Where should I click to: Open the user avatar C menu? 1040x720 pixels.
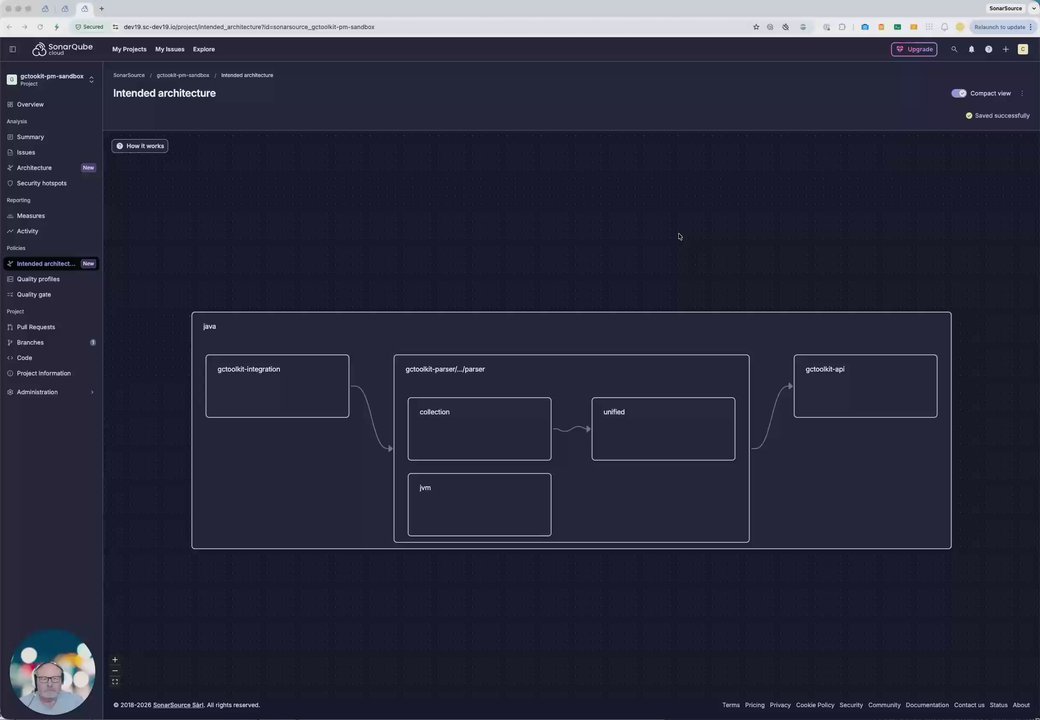click(x=1023, y=49)
